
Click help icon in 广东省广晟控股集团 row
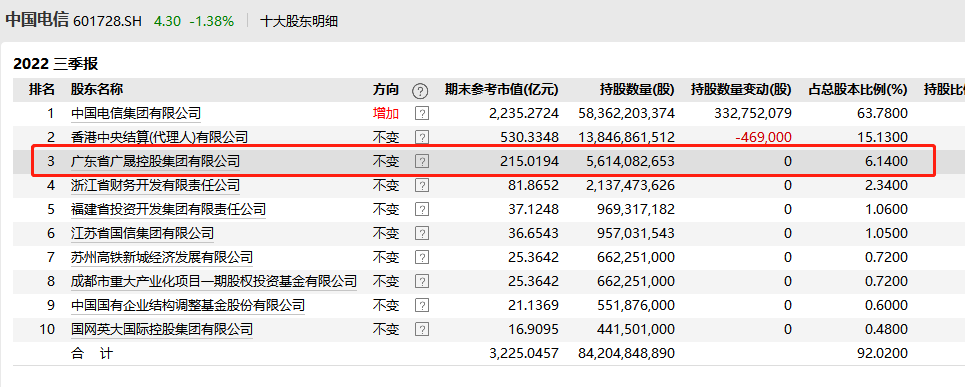(x=422, y=161)
